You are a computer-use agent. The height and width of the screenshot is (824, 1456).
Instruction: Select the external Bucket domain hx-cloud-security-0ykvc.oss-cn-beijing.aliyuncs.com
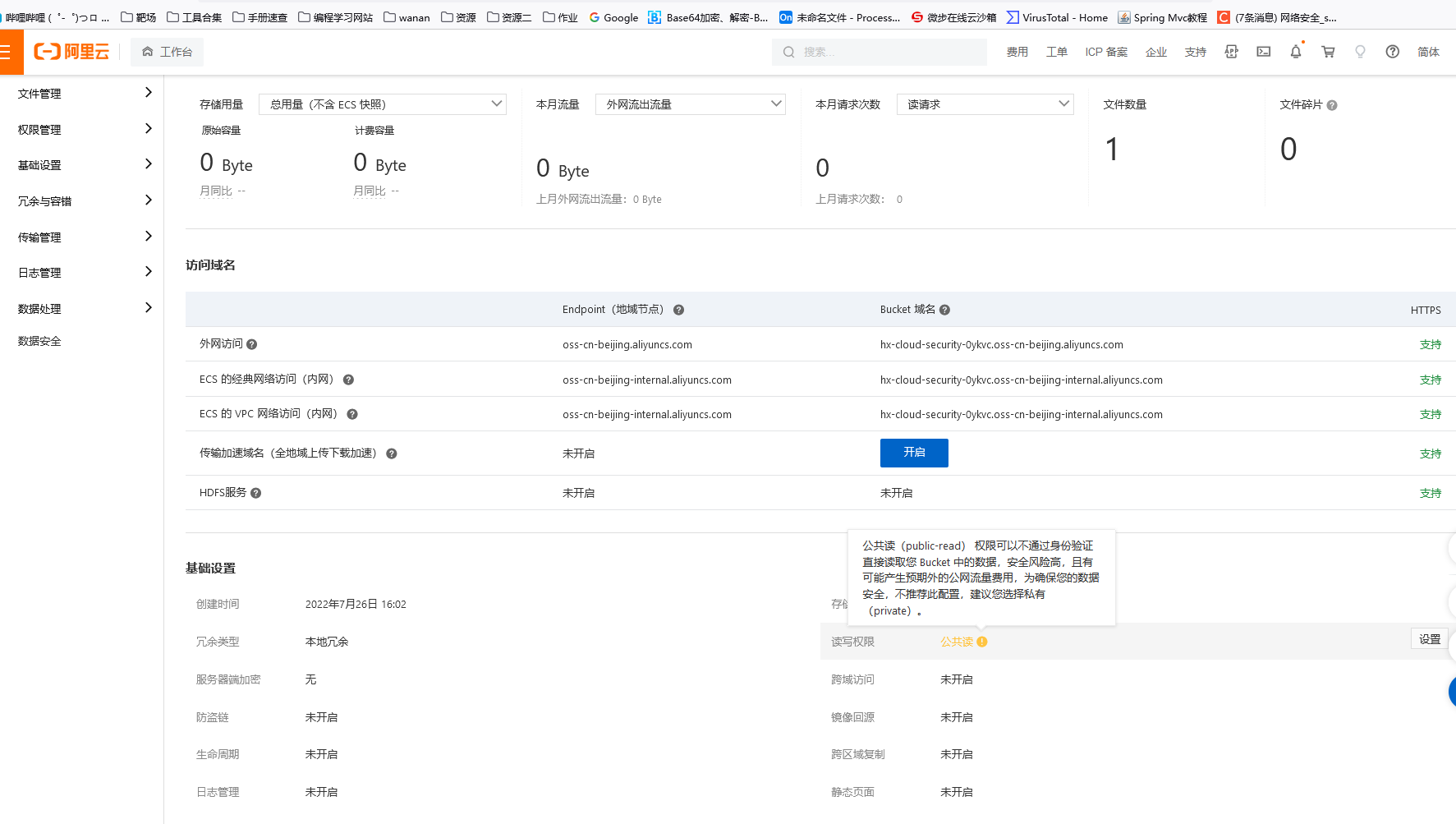pyautogui.click(x=1002, y=344)
